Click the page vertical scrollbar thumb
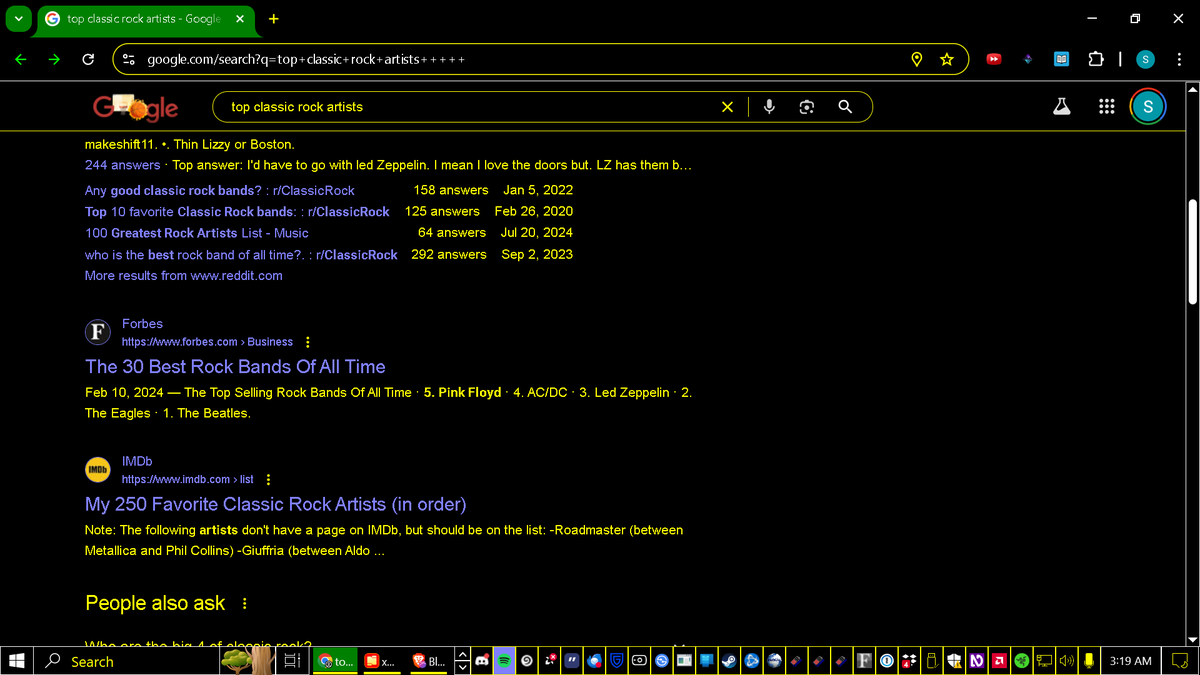The height and width of the screenshot is (675, 1200). pos(1191,250)
